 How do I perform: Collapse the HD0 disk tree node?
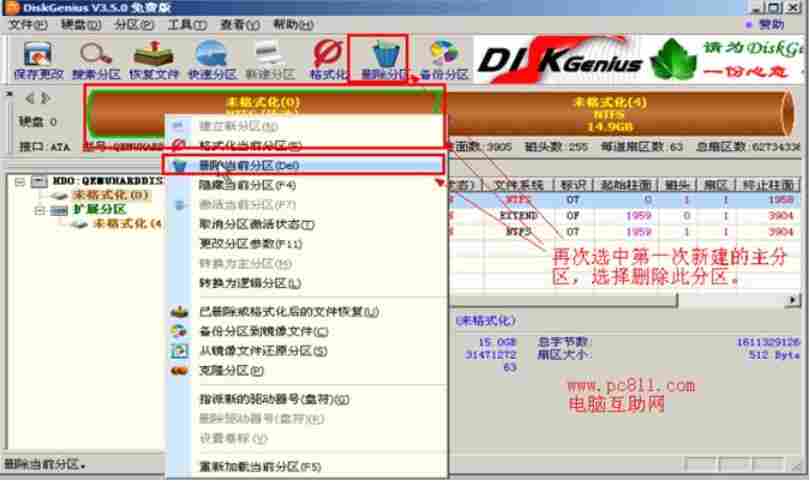[x=20, y=181]
